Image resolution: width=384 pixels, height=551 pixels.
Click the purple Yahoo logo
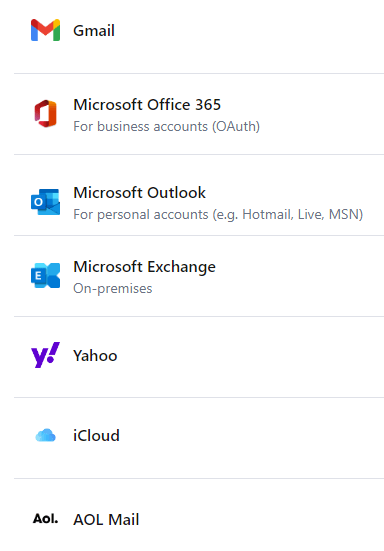pyautogui.click(x=45, y=355)
